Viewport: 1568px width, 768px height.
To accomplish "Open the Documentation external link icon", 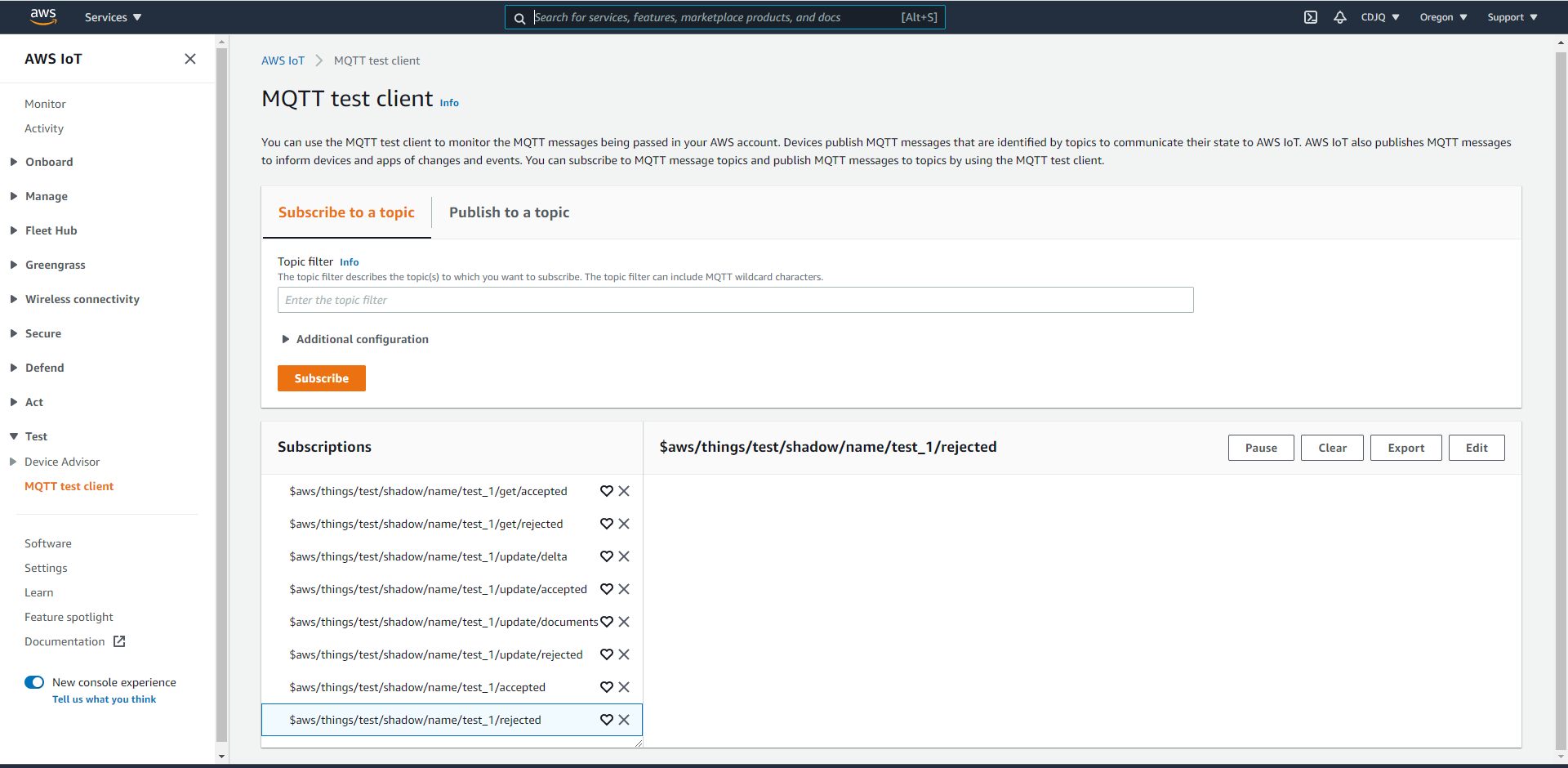I will [119, 641].
